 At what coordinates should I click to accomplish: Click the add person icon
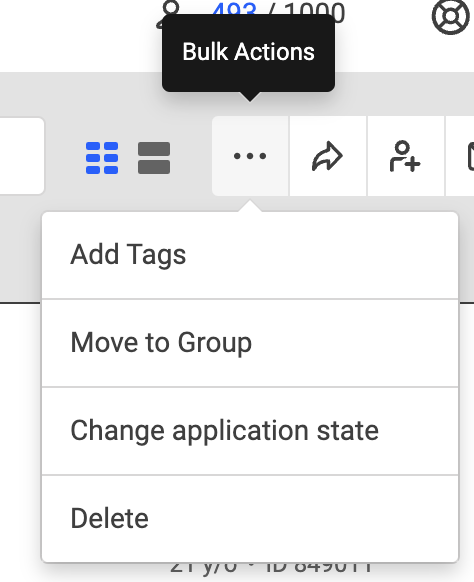pos(405,156)
